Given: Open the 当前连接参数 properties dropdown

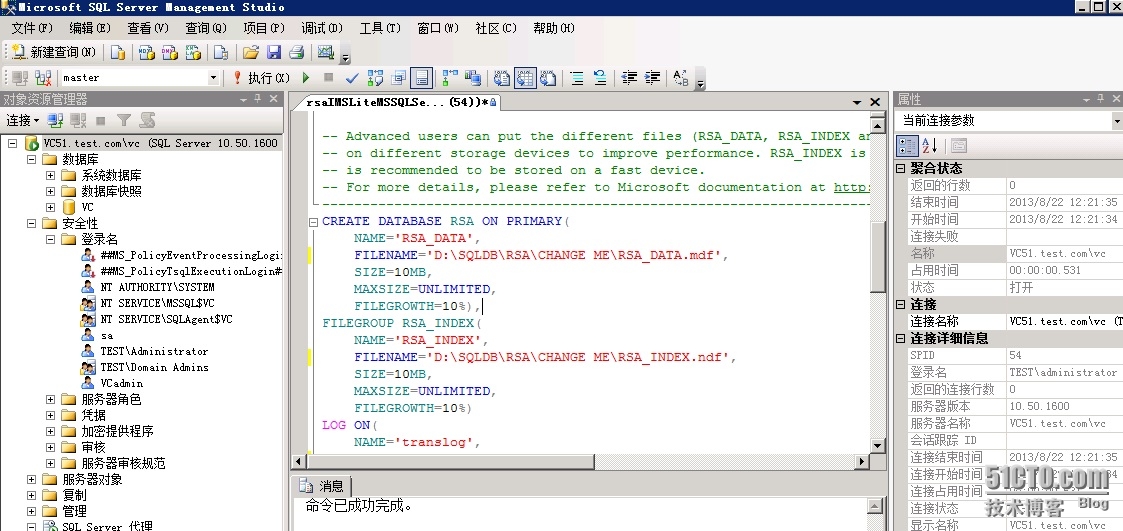Looking at the screenshot, I should [x=1117, y=120].
